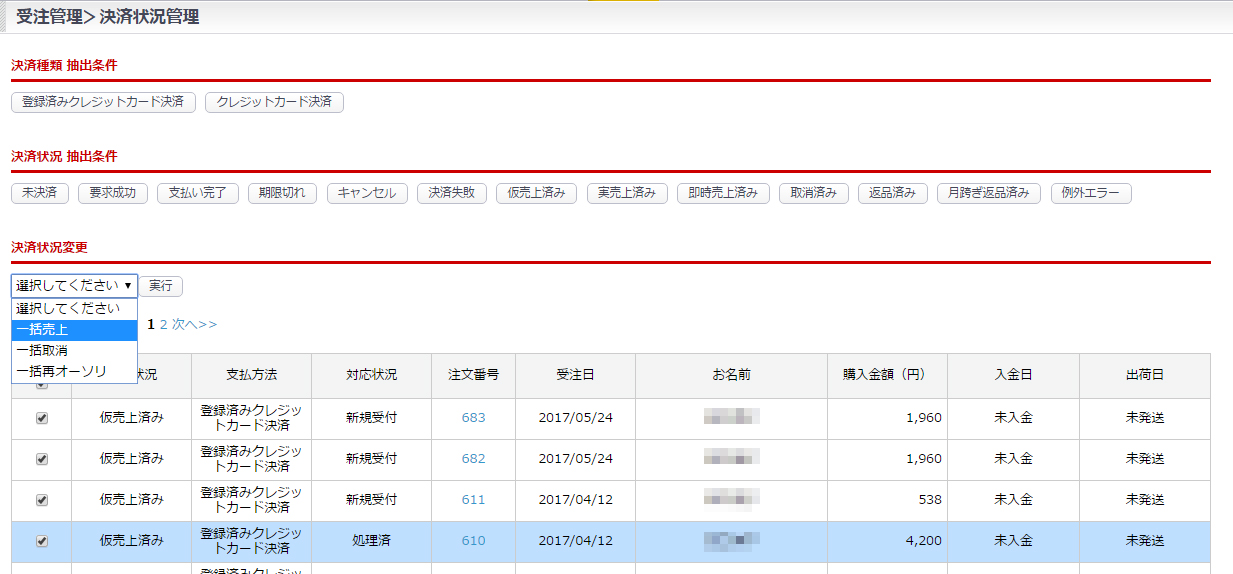Open order number 683 link
This screenshot has height=574, width=1233.
click(x=473, y=418)
